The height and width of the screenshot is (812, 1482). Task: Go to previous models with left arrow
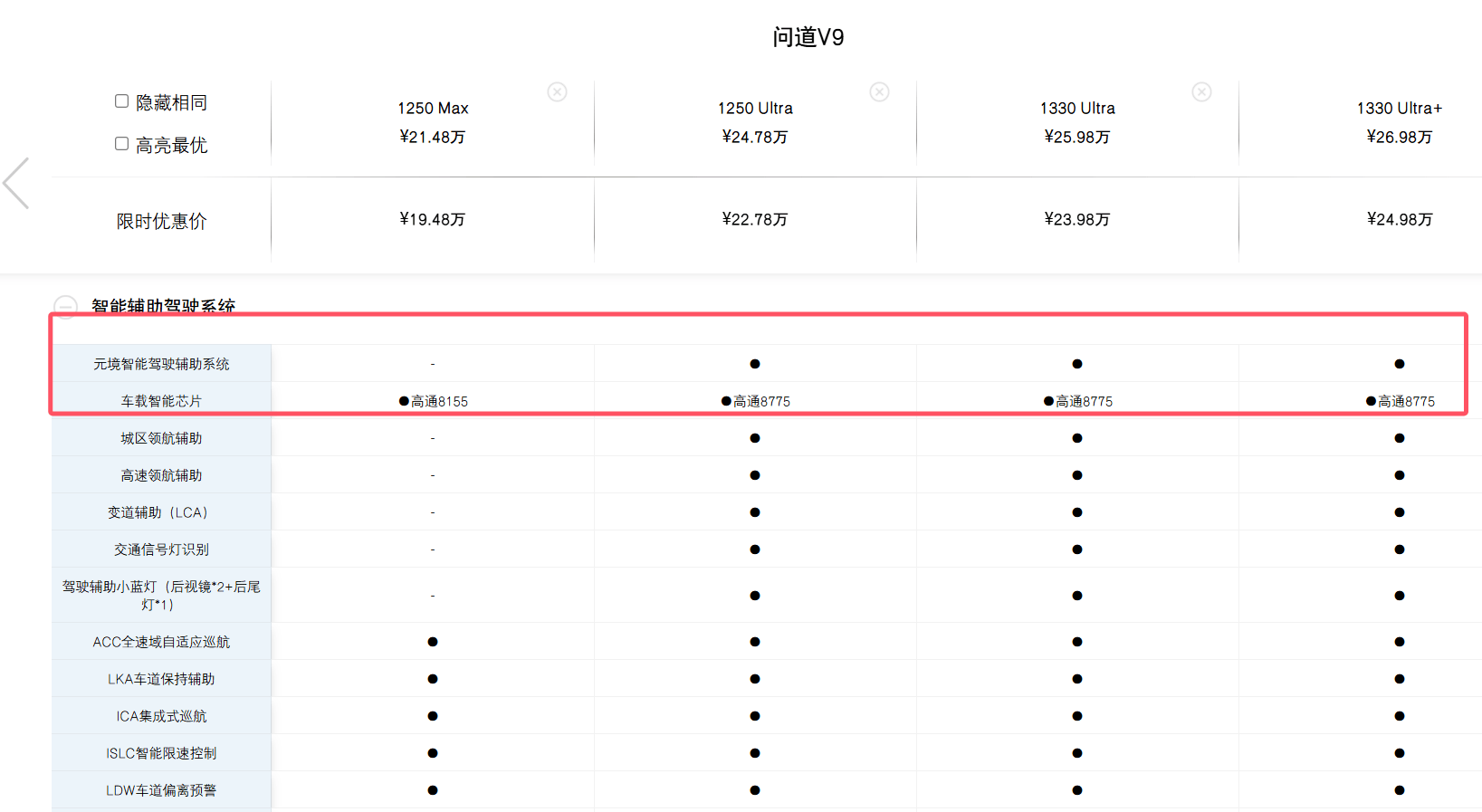tap(16, 183)
